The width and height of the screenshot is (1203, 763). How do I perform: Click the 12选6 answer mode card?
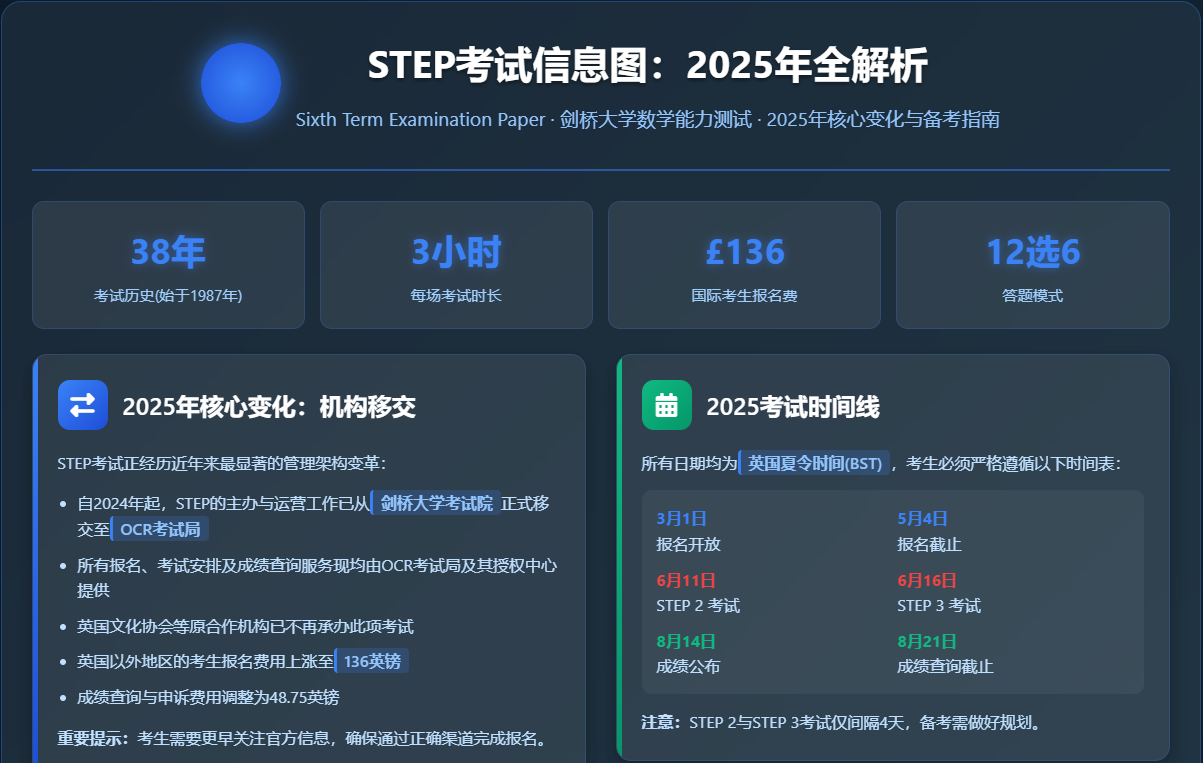click(1032, 265)
